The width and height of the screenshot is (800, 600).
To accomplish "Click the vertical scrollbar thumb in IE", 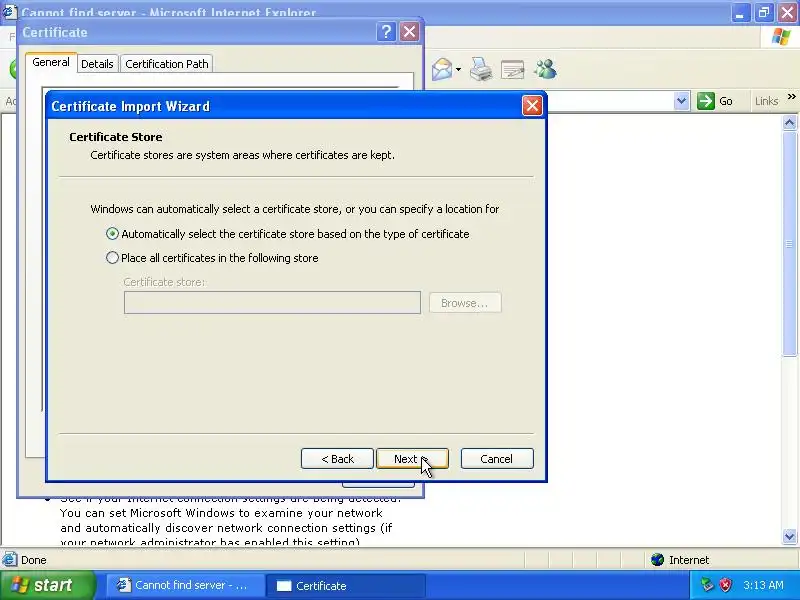I will pos(789,243).
